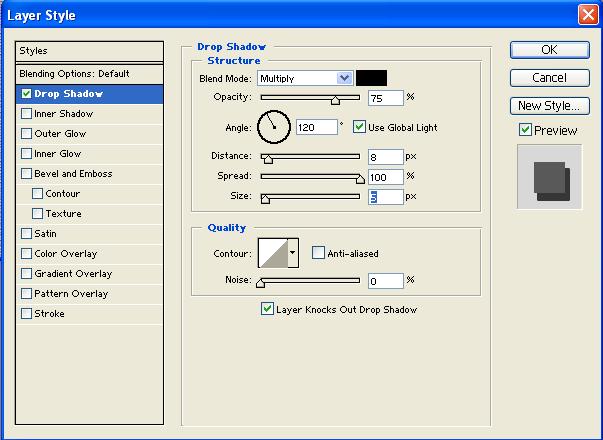
Task: Select the Inner Shadow label
Action: point(63,114)
